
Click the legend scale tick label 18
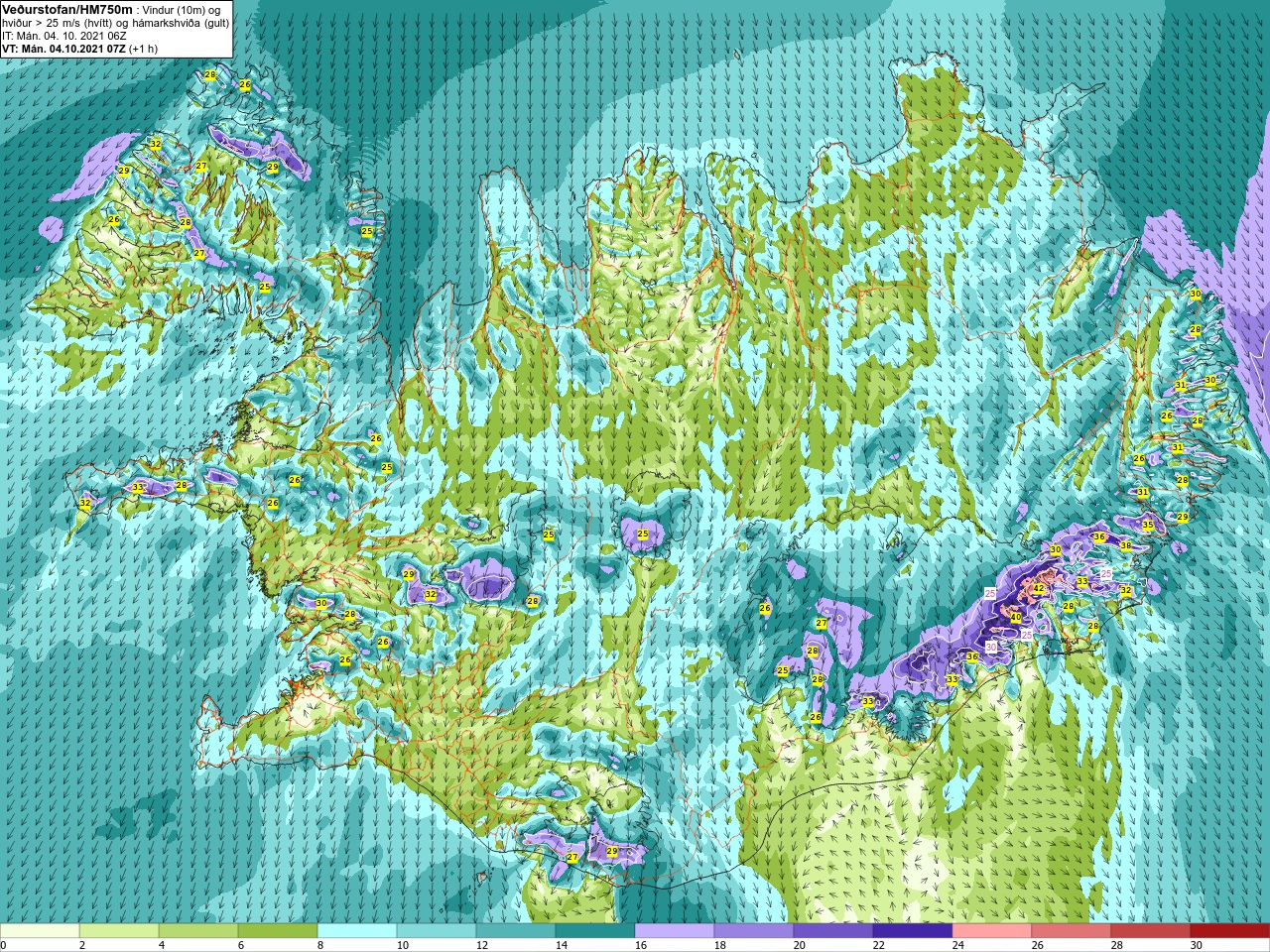[720, 945]
